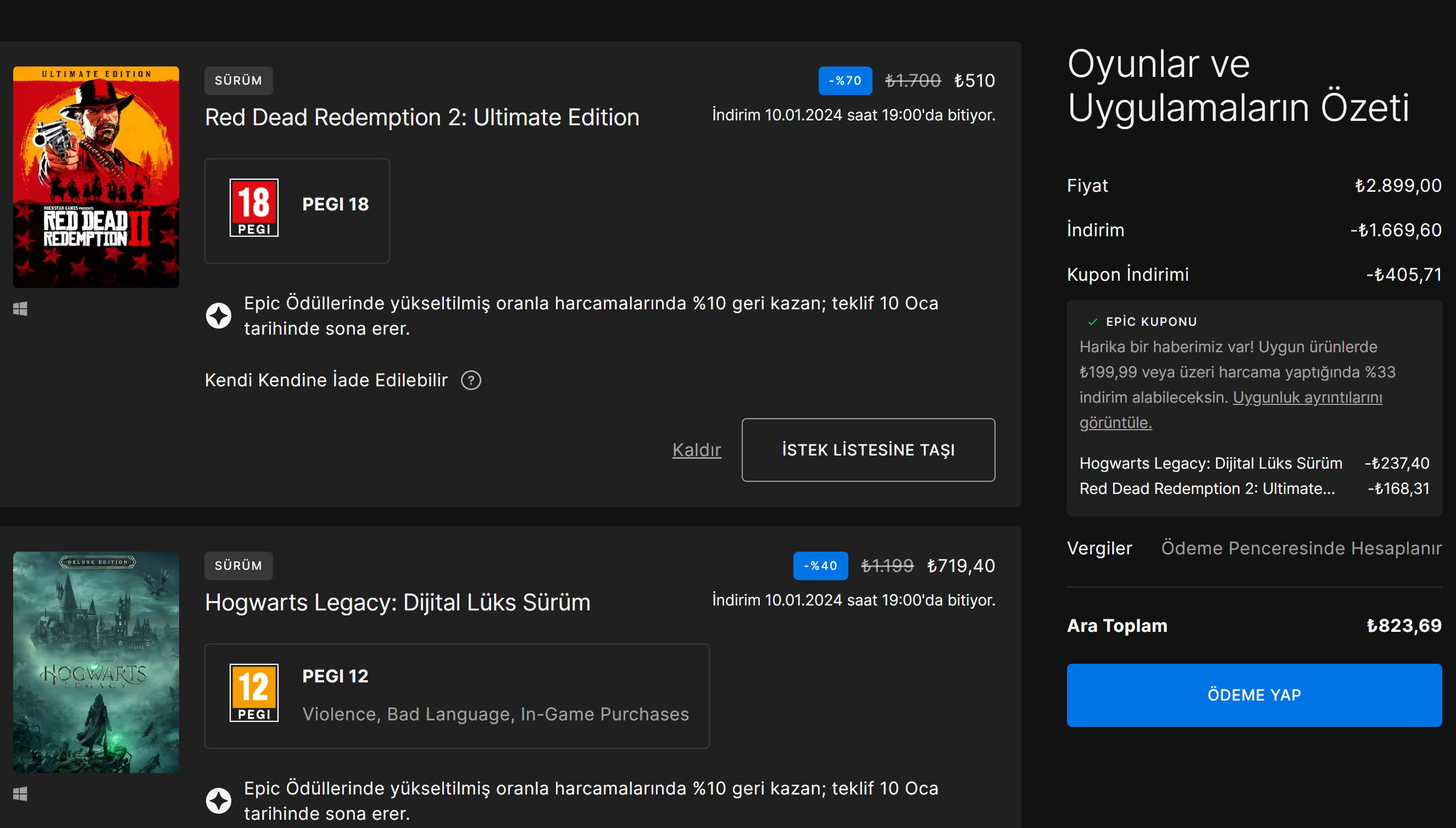The height and width of the screenshot is (828, 1456).
Task: Click the struck-through ₺1.700 original price
Action: pyautogui.click(x=913, y=81)
